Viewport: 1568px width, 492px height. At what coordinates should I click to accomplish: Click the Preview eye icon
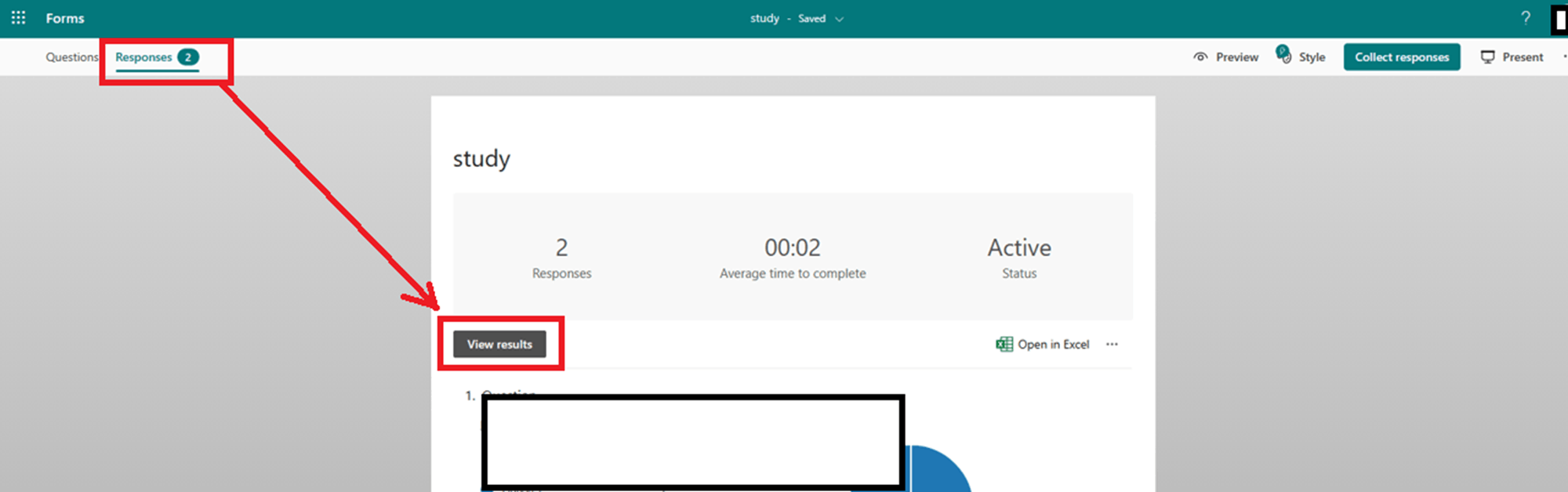pos(1200,57)
